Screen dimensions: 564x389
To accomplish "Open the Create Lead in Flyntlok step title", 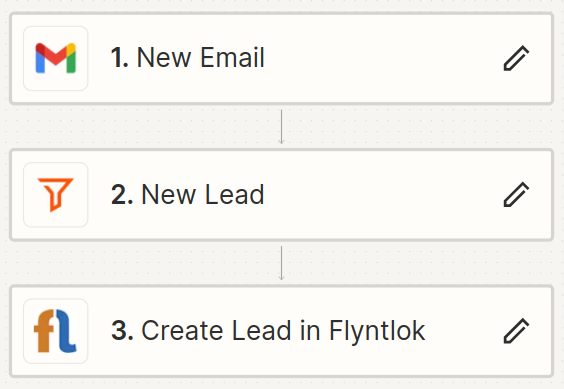I will pos(283,331).
